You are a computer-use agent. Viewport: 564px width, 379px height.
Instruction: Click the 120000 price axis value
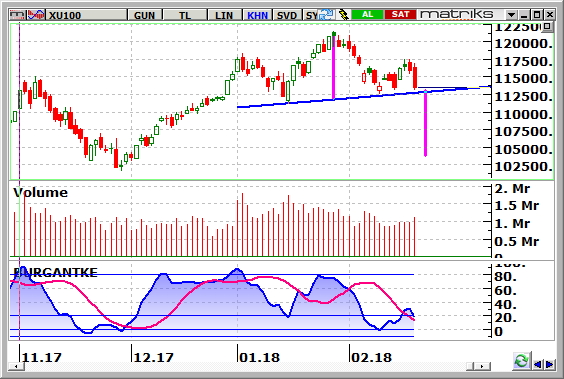point(523,44)
